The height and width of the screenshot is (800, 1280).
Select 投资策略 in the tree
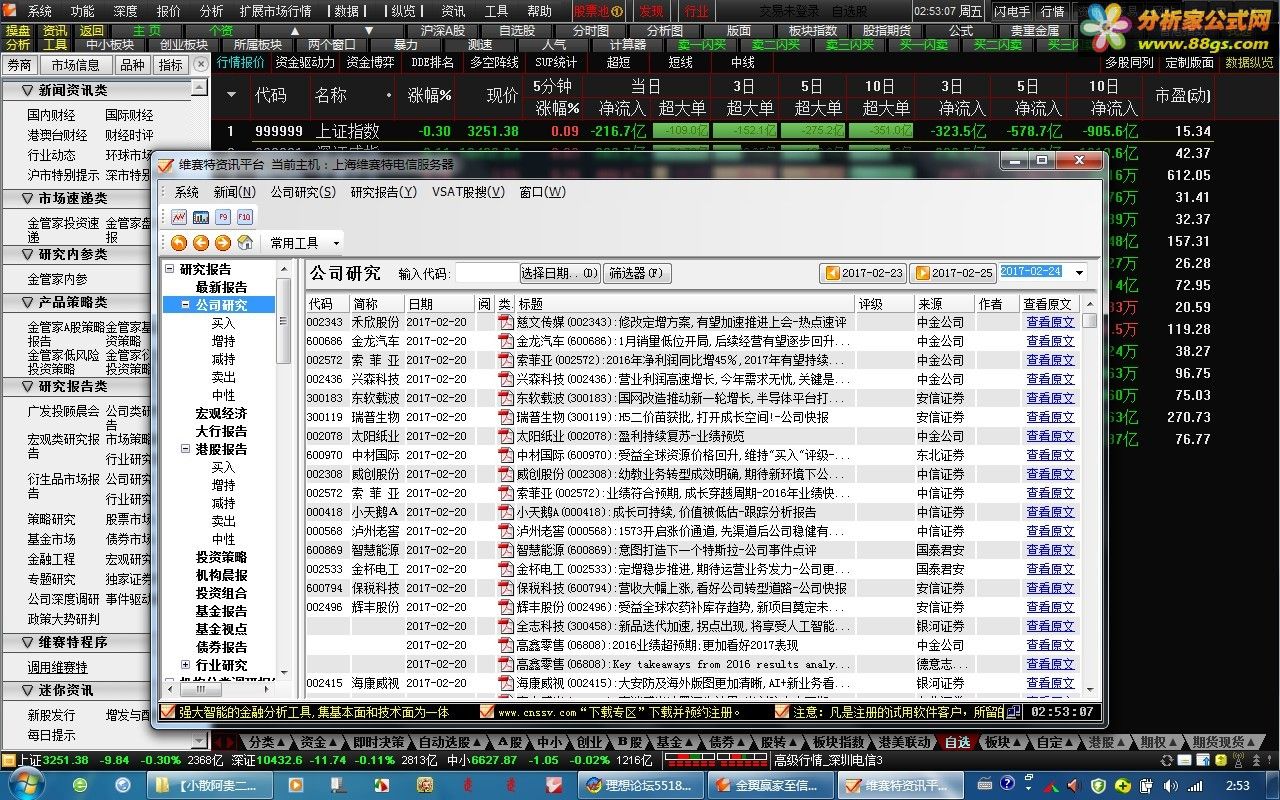click(222, 557)
